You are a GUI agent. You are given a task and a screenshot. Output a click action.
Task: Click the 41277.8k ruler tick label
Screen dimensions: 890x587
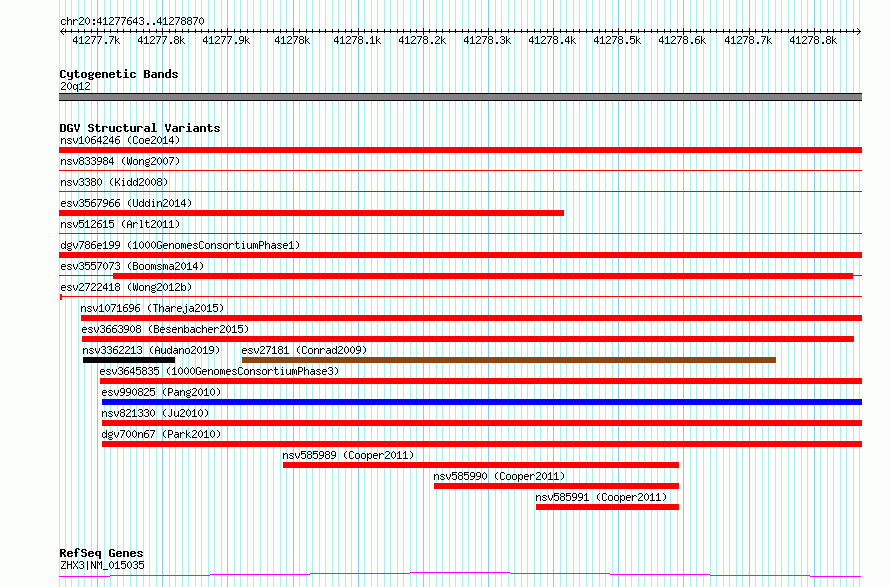161,40
